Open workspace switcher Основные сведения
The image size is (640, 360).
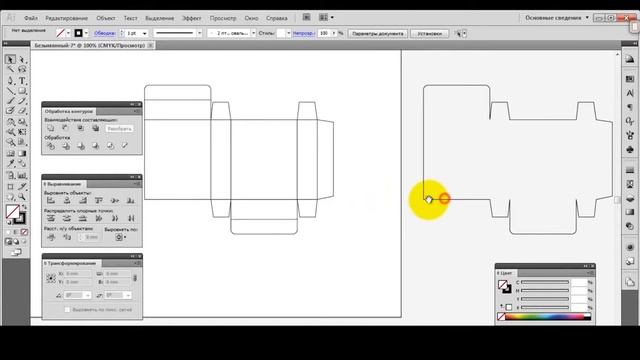pyautogui.click(x=556, y=18)
